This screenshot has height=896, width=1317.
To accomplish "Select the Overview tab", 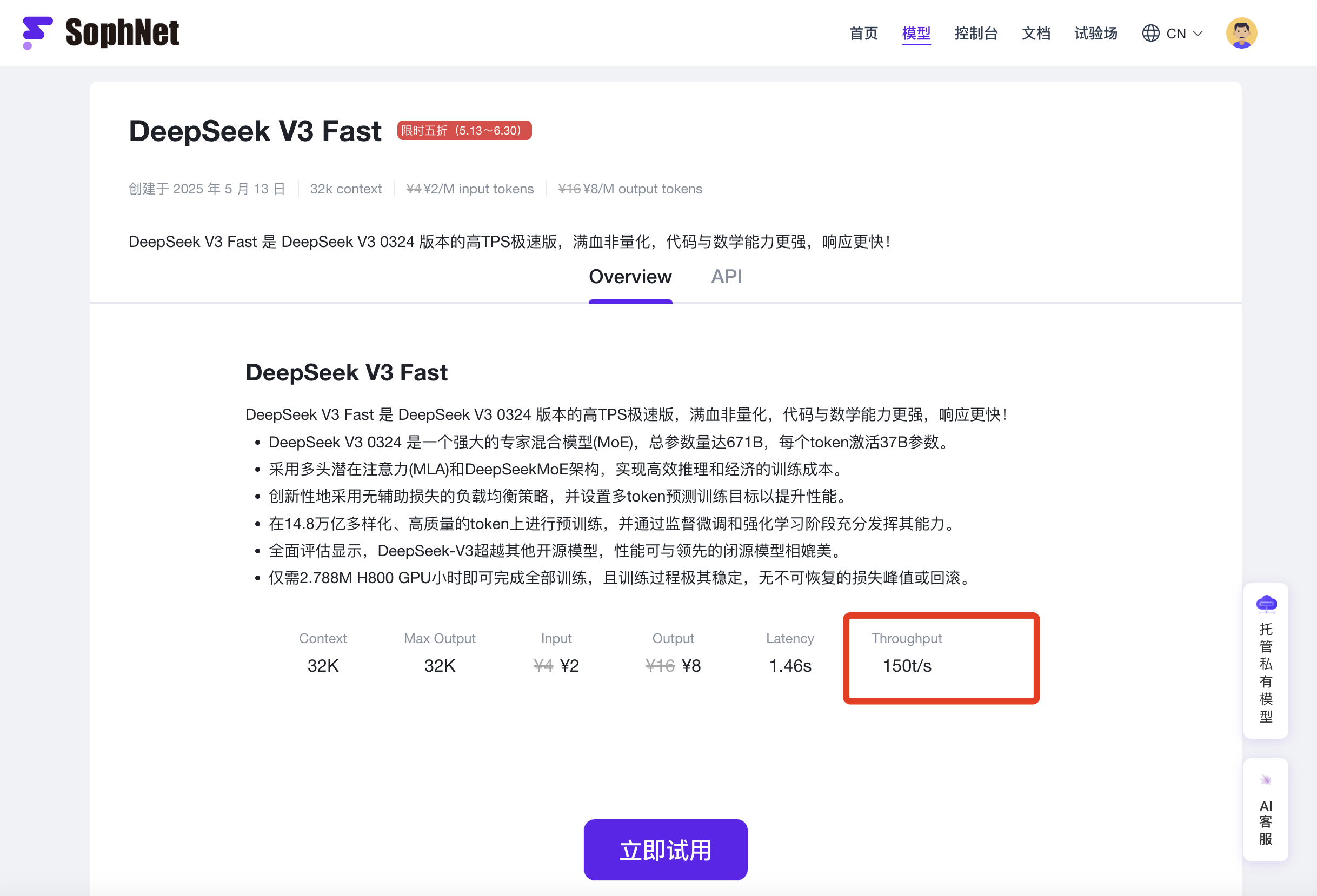I will [630, 276].
